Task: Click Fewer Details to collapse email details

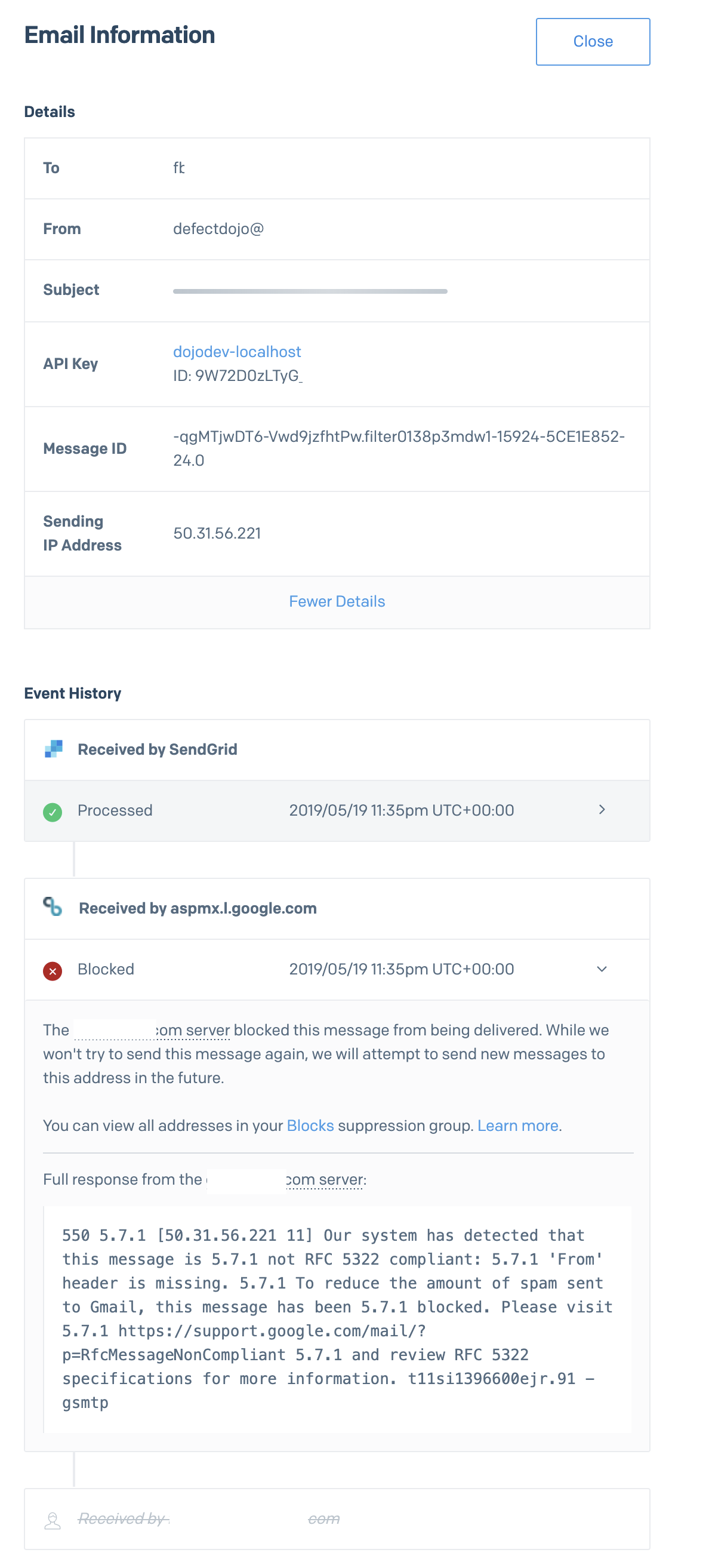Action: [x=337, y=601]
